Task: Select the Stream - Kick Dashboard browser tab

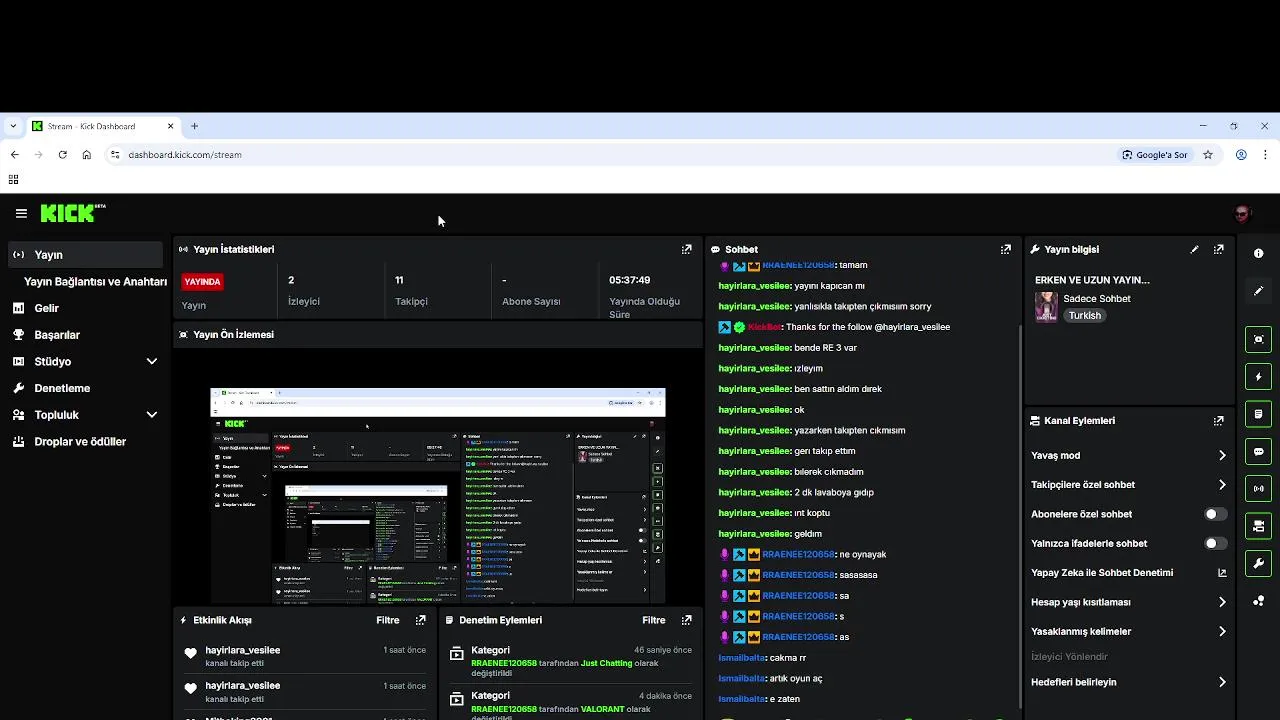Action: tap(103, 126)
